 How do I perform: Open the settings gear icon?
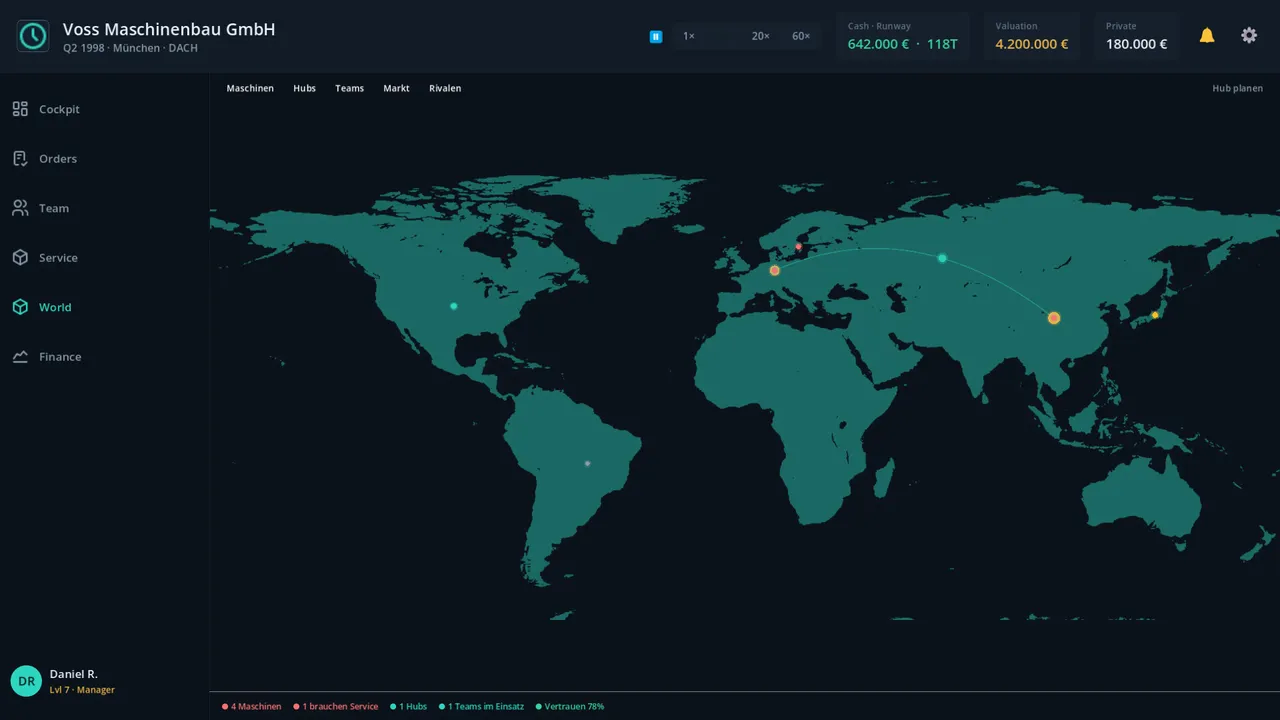pyautogui.click(x=1249, y=36)
